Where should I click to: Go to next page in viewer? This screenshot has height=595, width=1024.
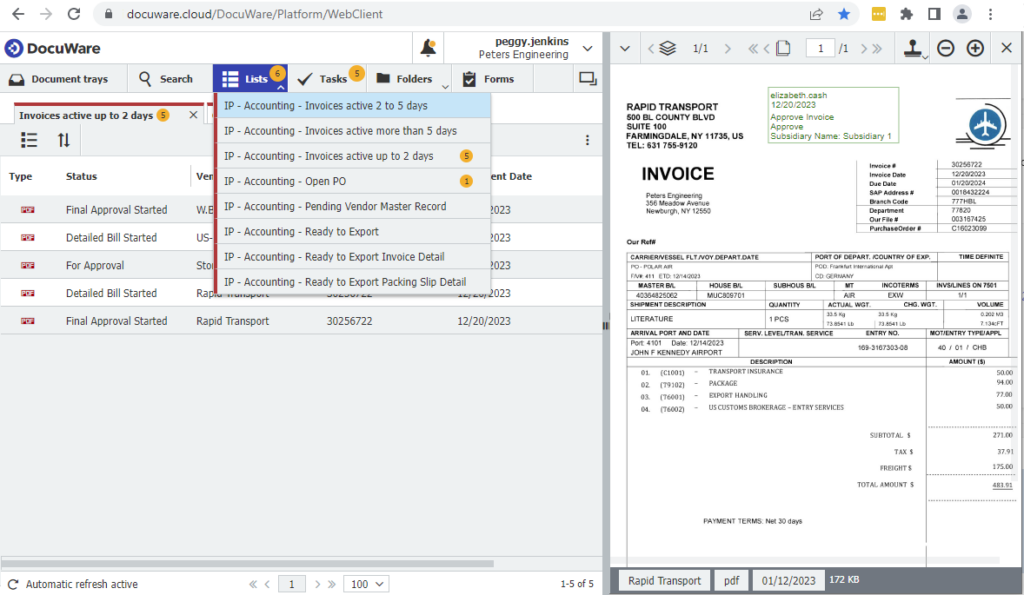864,48
